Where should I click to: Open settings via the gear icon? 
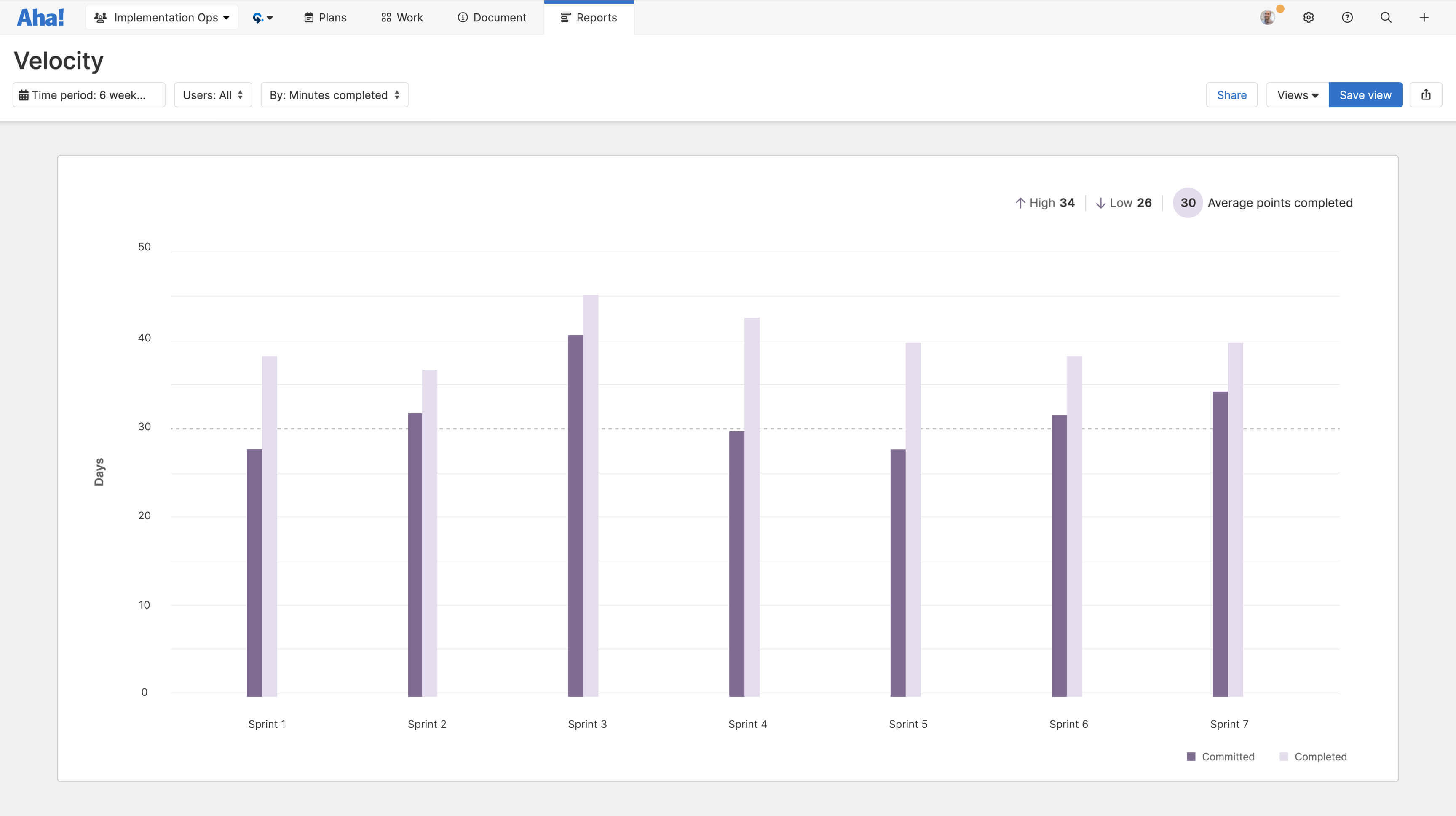click(1309, 18)
